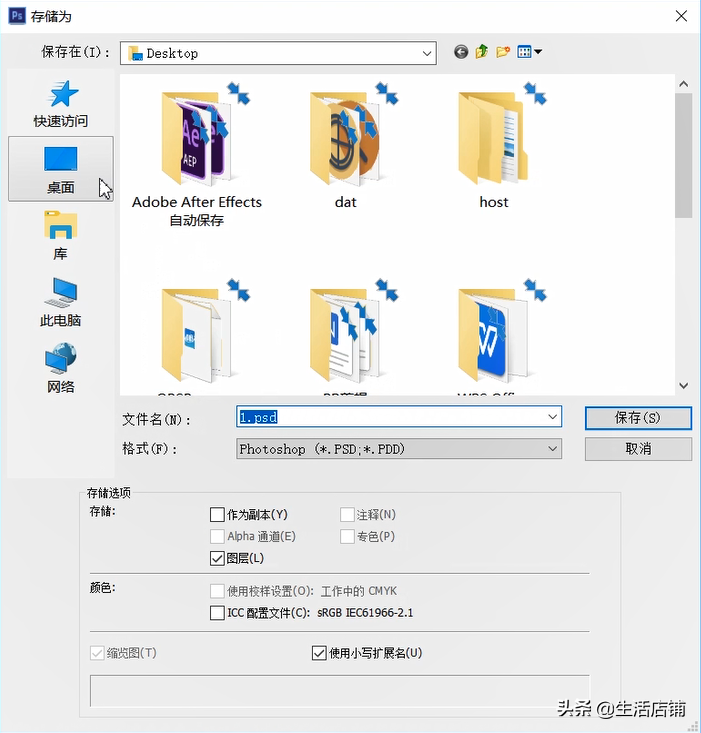The height and width of the screenshot is (733, 701).
Task: Select the host folder
Action: click(x=494, y=148)
